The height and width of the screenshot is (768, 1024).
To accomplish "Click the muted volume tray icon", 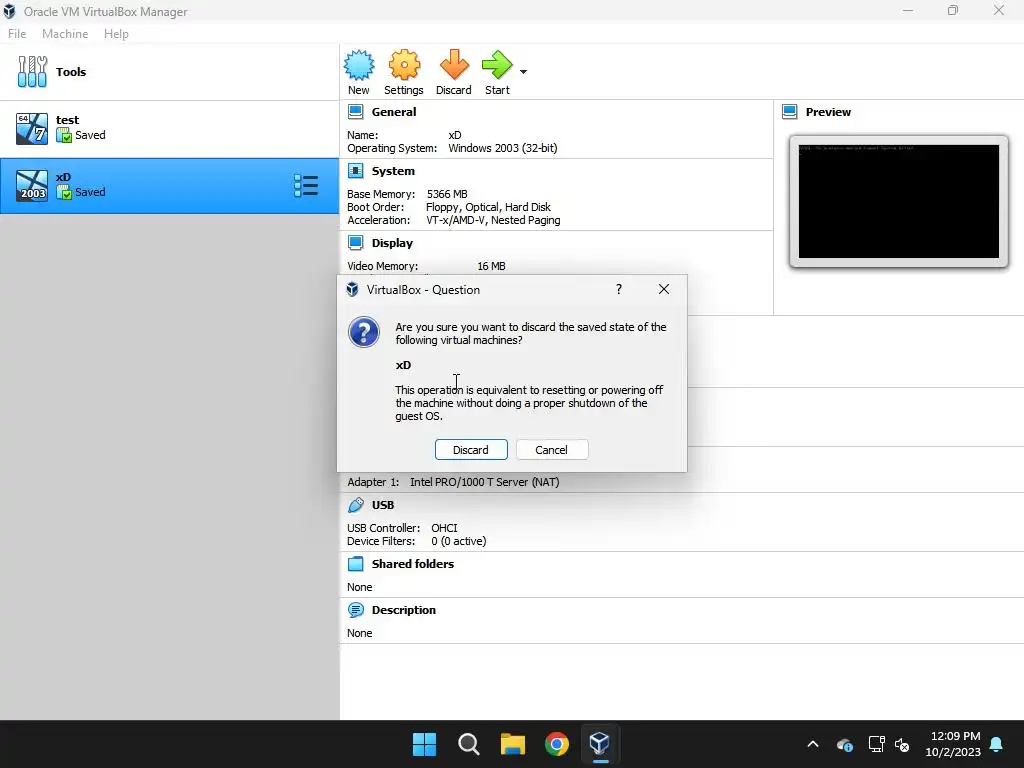I will point(903,744).
